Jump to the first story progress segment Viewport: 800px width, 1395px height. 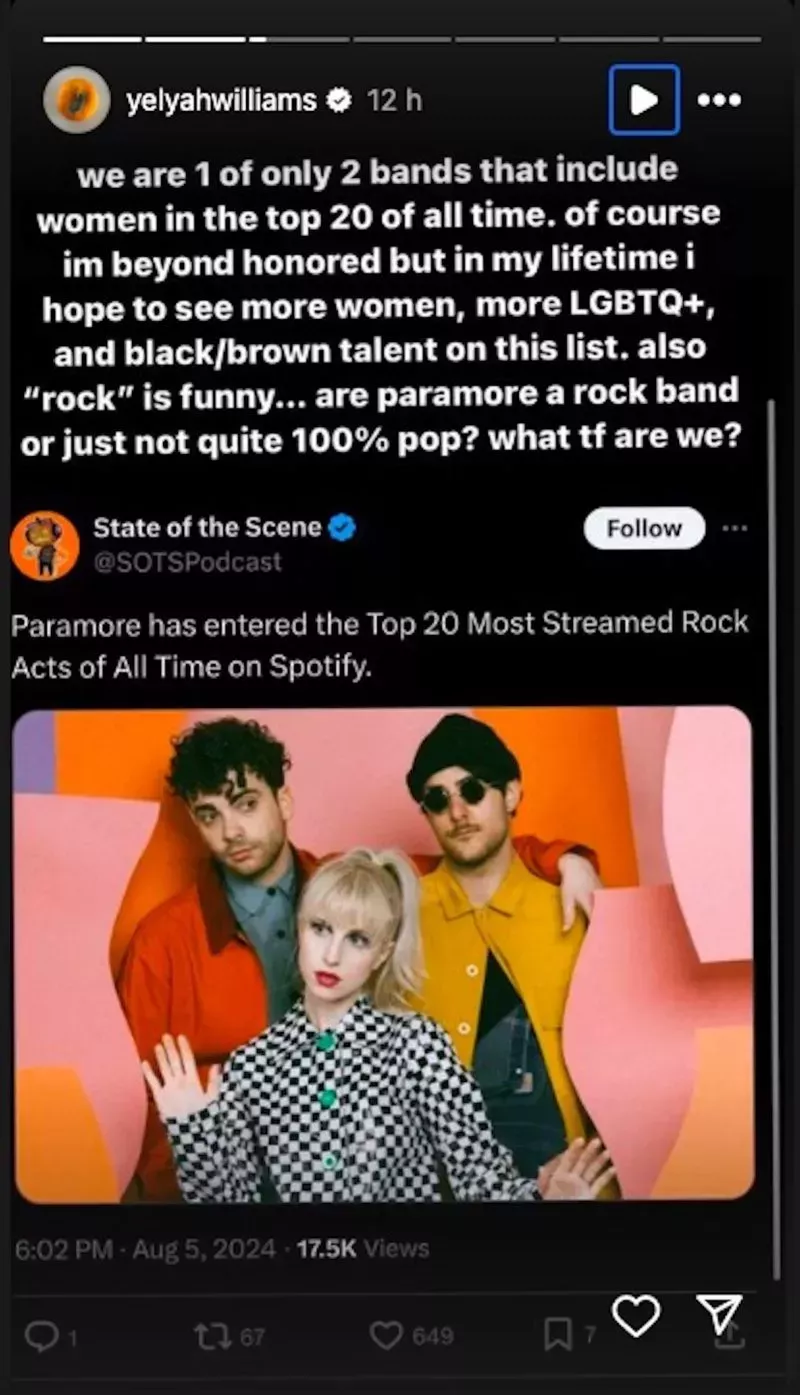(93, 39)
